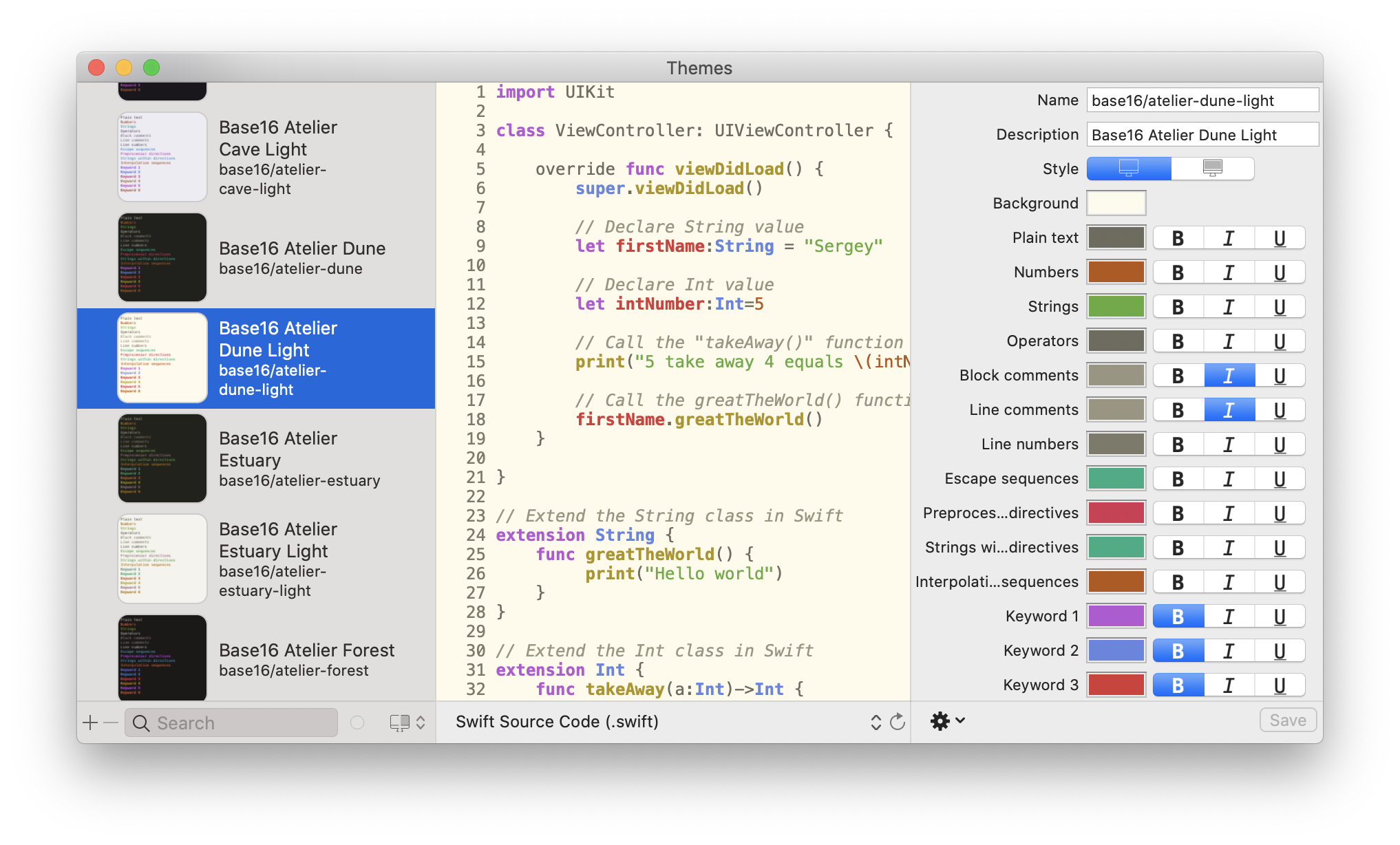Toggle italic for Line comments

click(1229, 410)
